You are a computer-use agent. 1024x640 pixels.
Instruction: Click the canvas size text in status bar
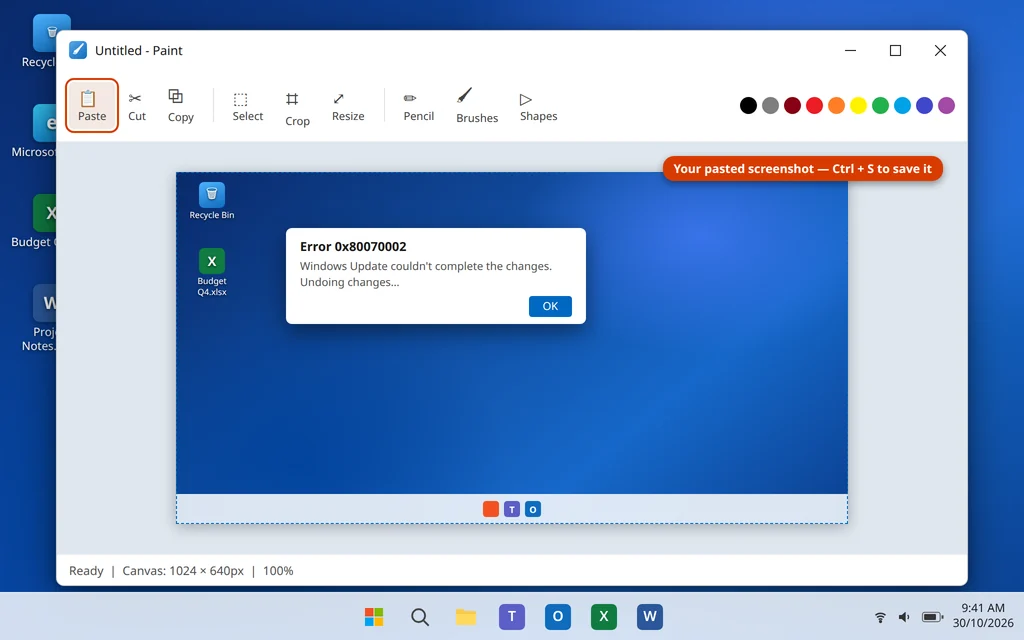pos(183,571)
